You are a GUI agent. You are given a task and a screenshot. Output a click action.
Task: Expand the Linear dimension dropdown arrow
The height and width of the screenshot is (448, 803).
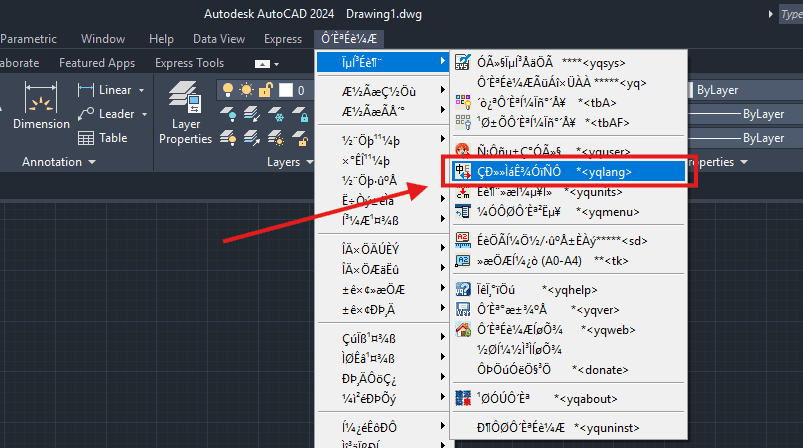(x=141, y=91)
